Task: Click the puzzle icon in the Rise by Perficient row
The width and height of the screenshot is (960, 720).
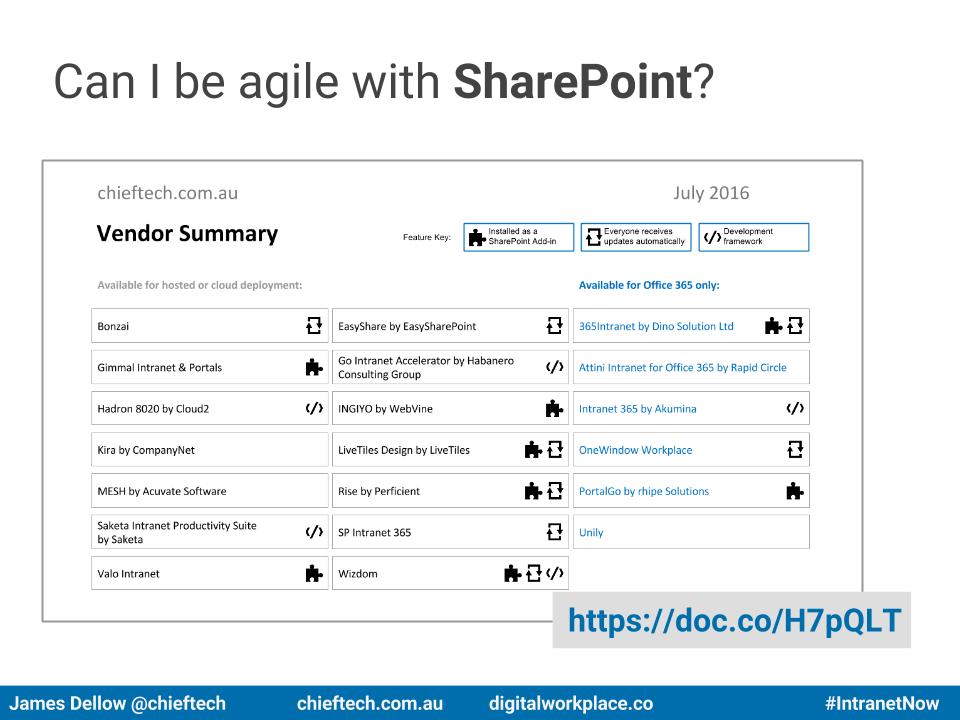Action: coord(533,490)
